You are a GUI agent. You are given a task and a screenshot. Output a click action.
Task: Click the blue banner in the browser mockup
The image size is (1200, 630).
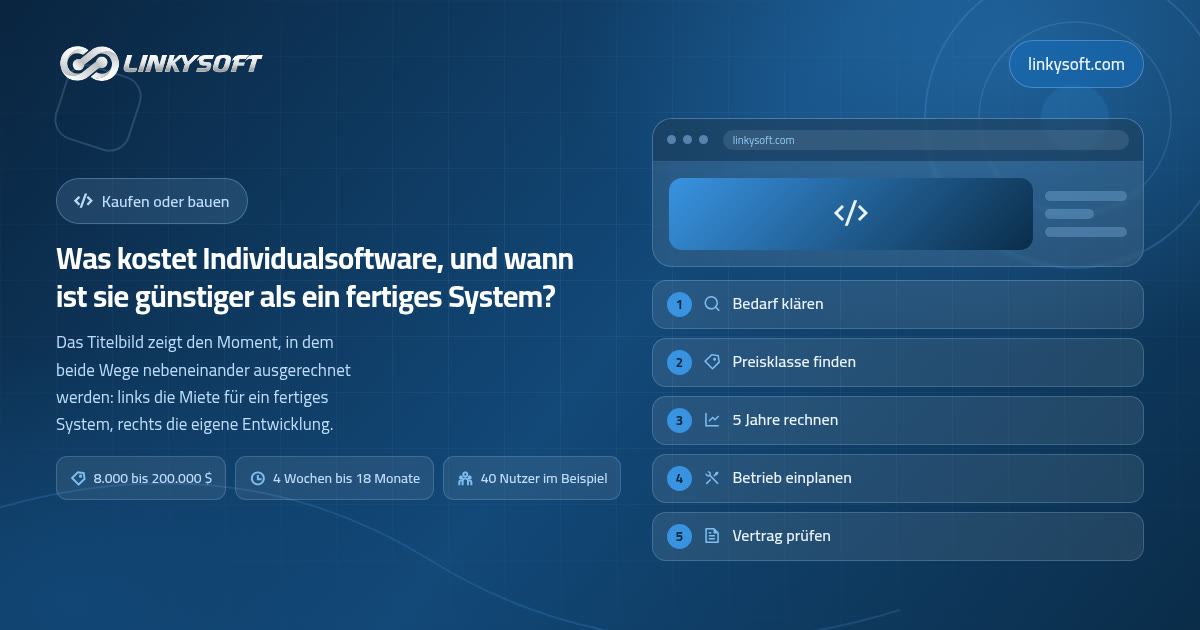tap(851, 214)
